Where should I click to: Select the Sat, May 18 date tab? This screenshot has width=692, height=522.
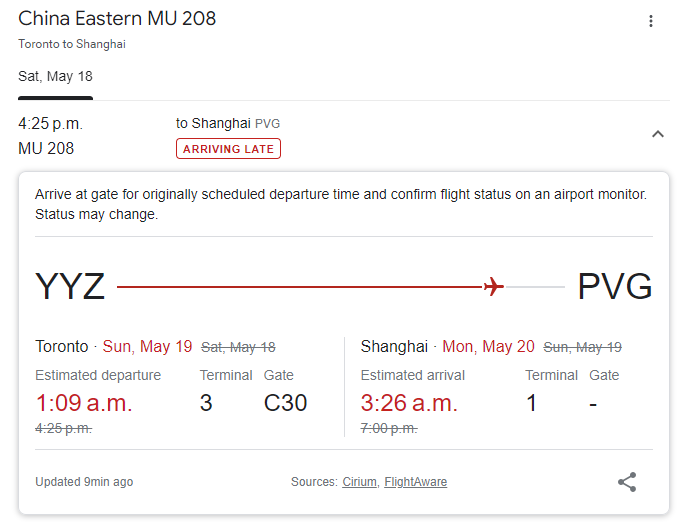pyautogui.click(x=55, y=76)
